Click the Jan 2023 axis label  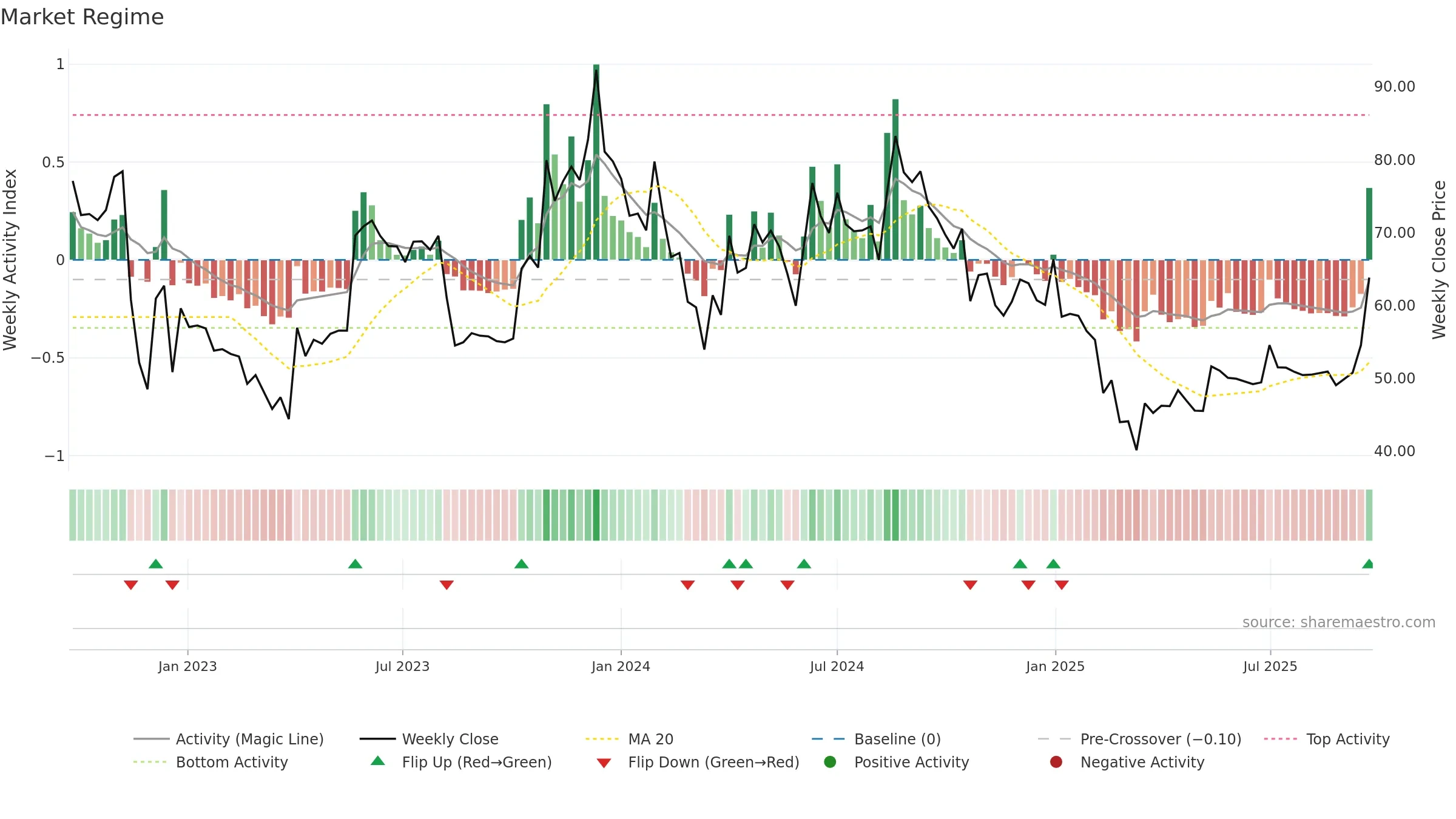point(187,666)
